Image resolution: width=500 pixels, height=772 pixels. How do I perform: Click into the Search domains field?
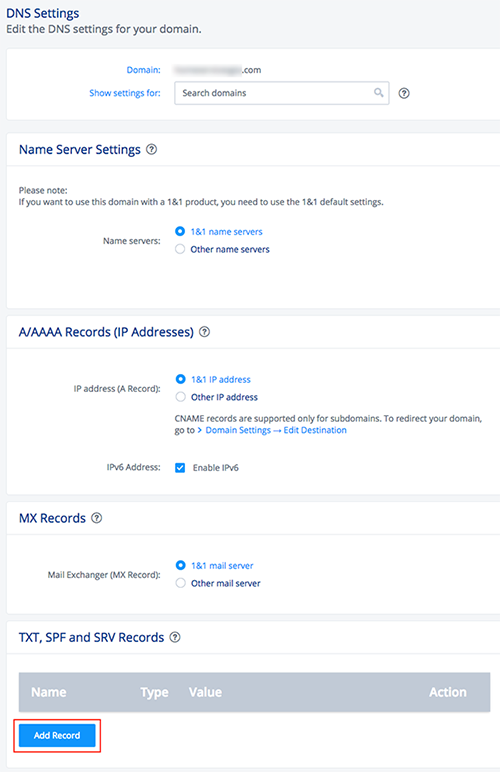coord(281,93)
